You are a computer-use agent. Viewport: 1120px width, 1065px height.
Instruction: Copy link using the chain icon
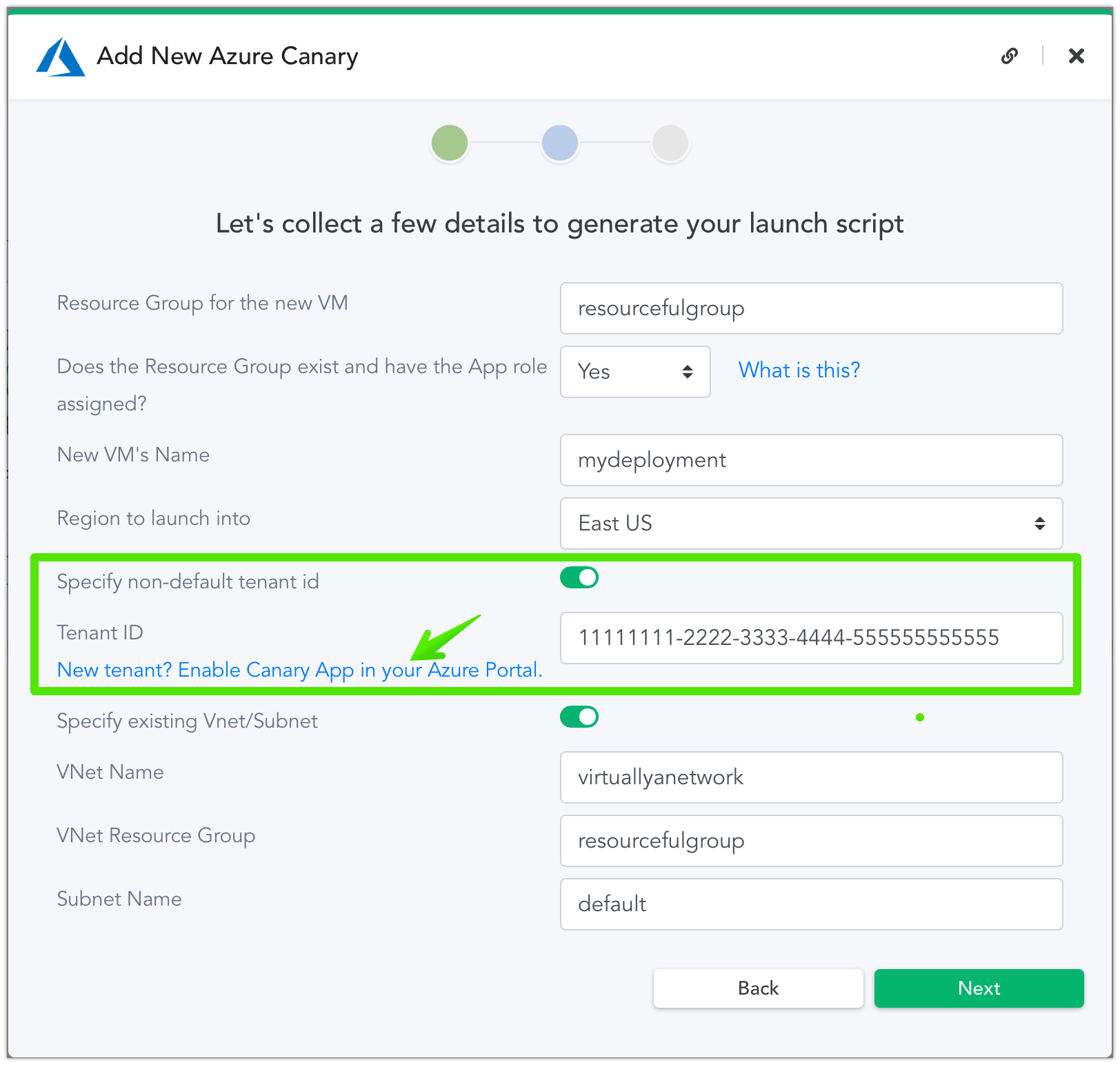1010,56
